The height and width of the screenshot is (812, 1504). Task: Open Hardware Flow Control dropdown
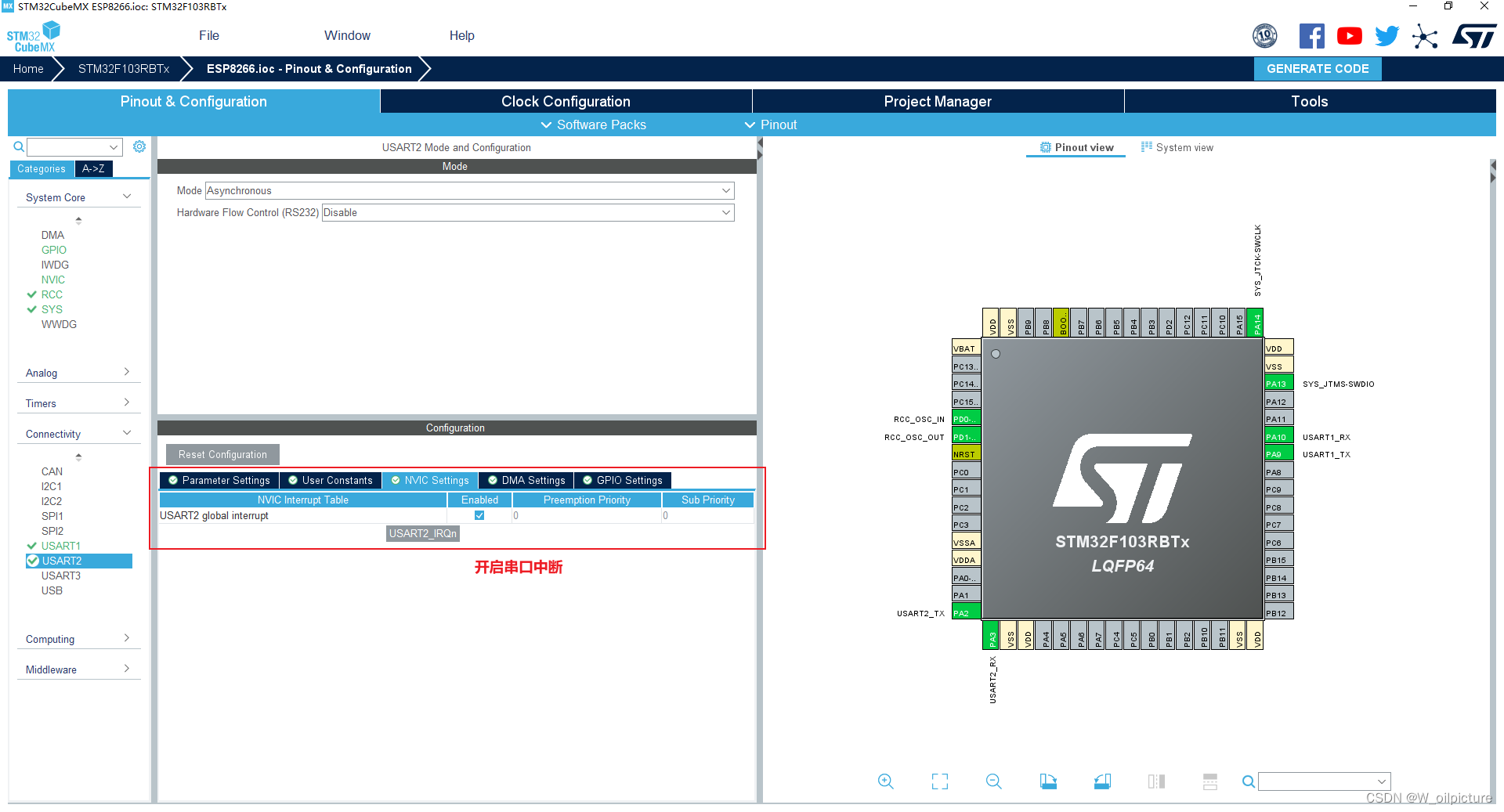coord(528,212)
